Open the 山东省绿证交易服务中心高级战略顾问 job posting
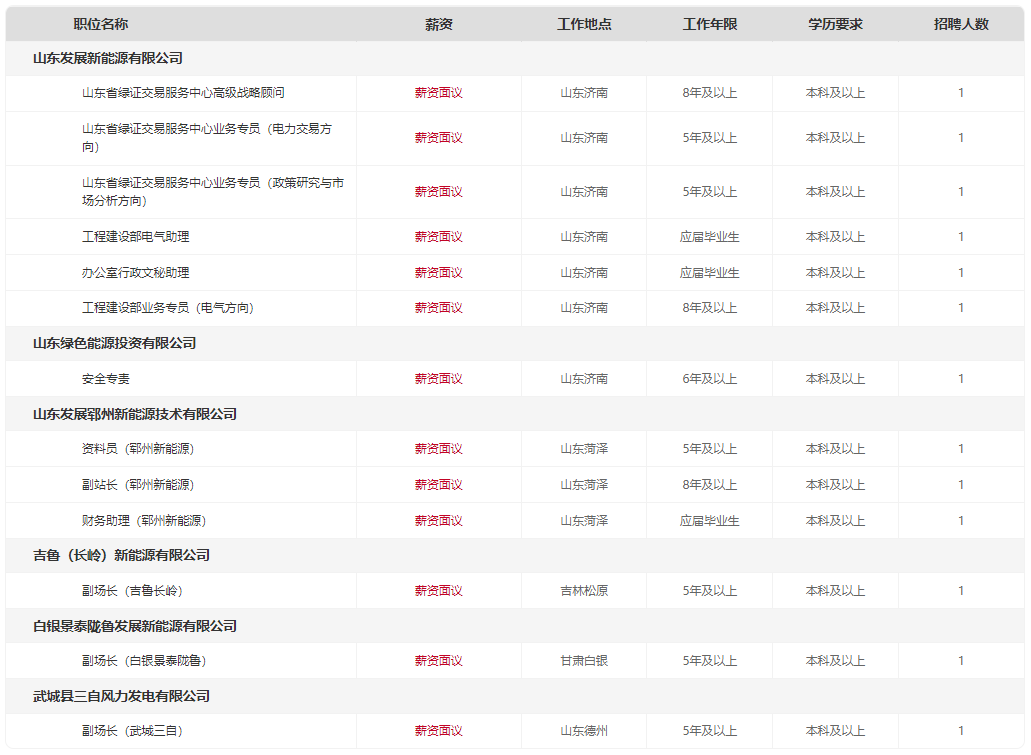The image size is (1031, 755). coord(182,92)
